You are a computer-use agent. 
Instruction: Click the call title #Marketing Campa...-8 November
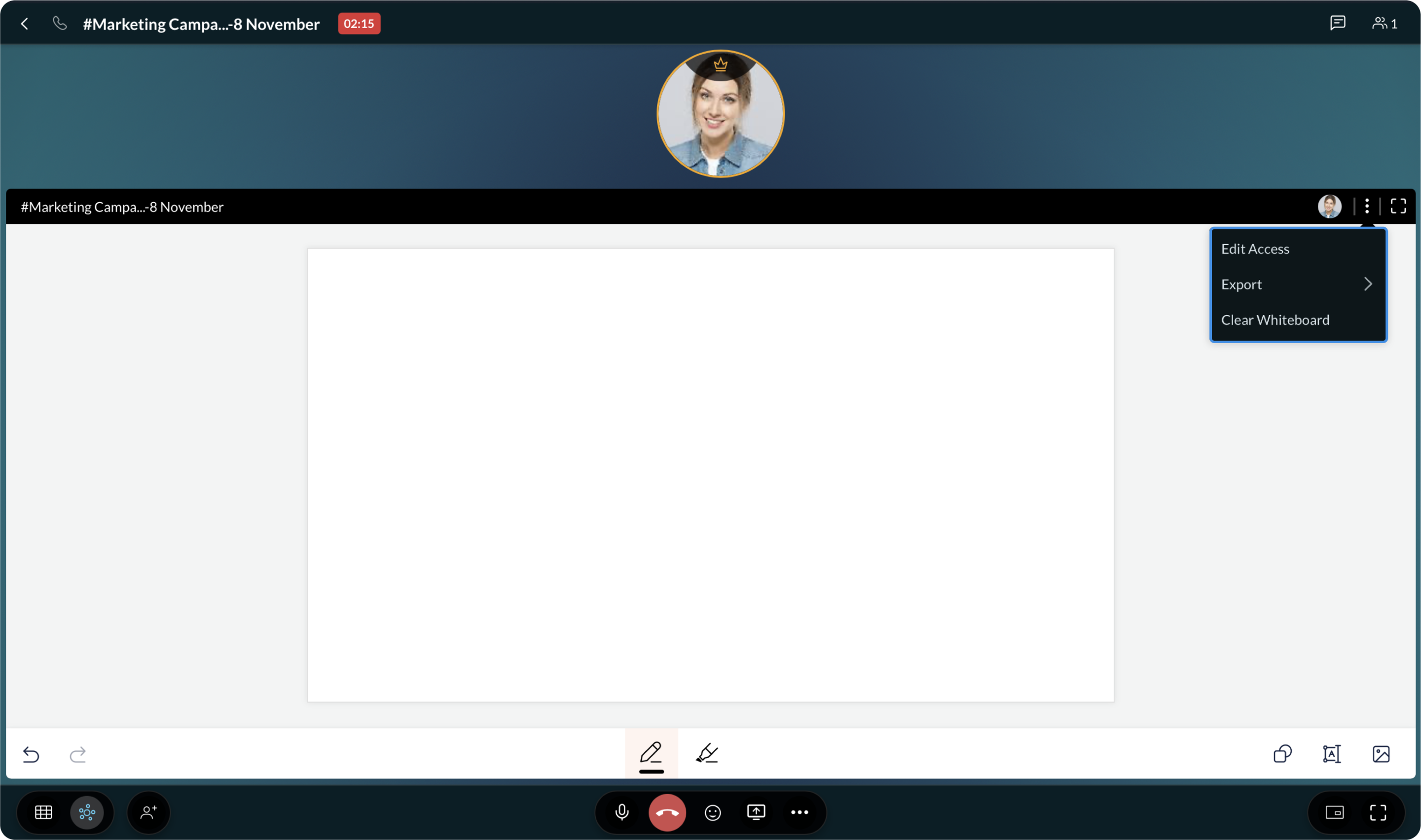201,24
